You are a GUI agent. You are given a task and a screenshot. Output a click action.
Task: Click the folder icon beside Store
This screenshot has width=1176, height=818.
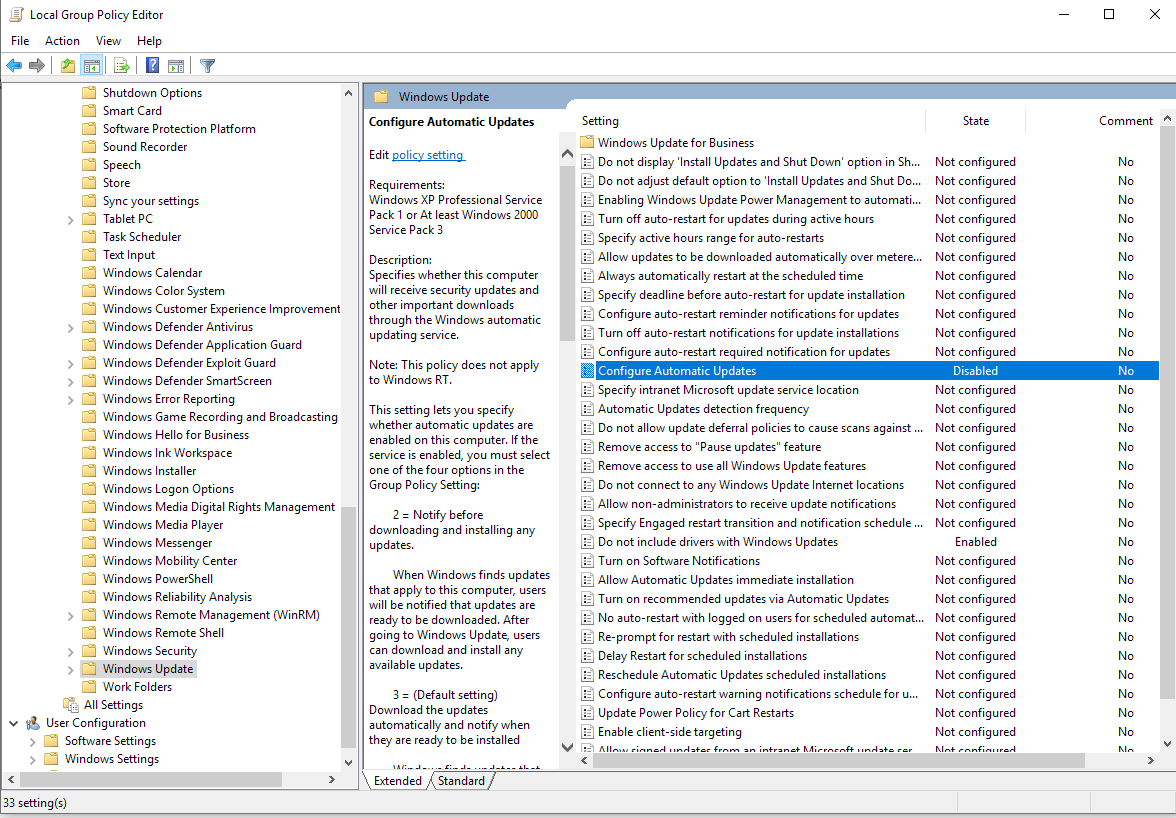coord(89,183)
